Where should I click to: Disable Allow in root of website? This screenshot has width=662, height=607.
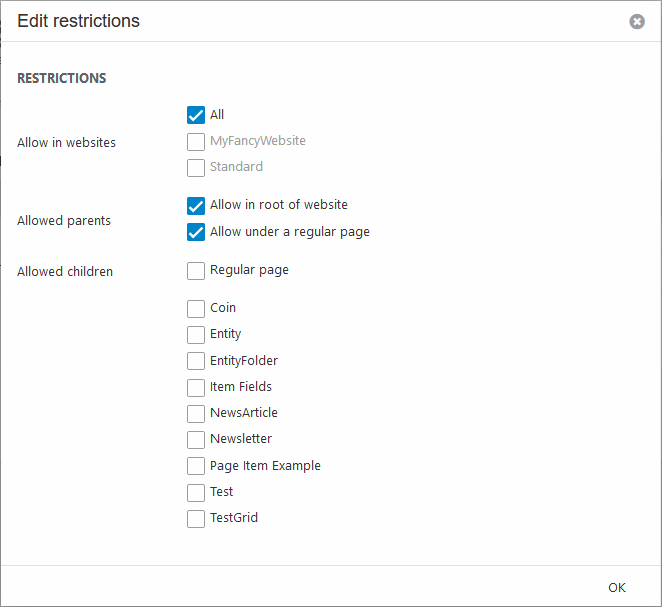(x=196, y=205)
